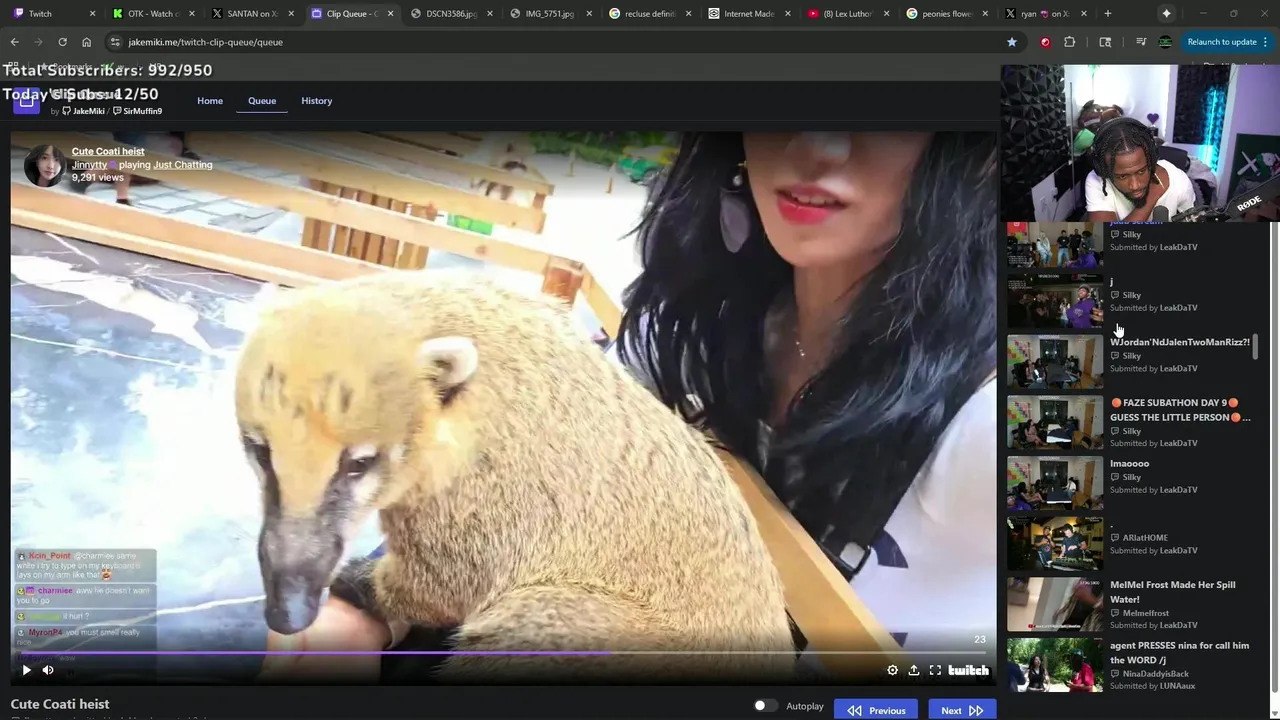Open Twitch via the player logo
Image resolution: width=1280 pixels, height=720 pixels.
pyautogui.click(x=968, y=670)
